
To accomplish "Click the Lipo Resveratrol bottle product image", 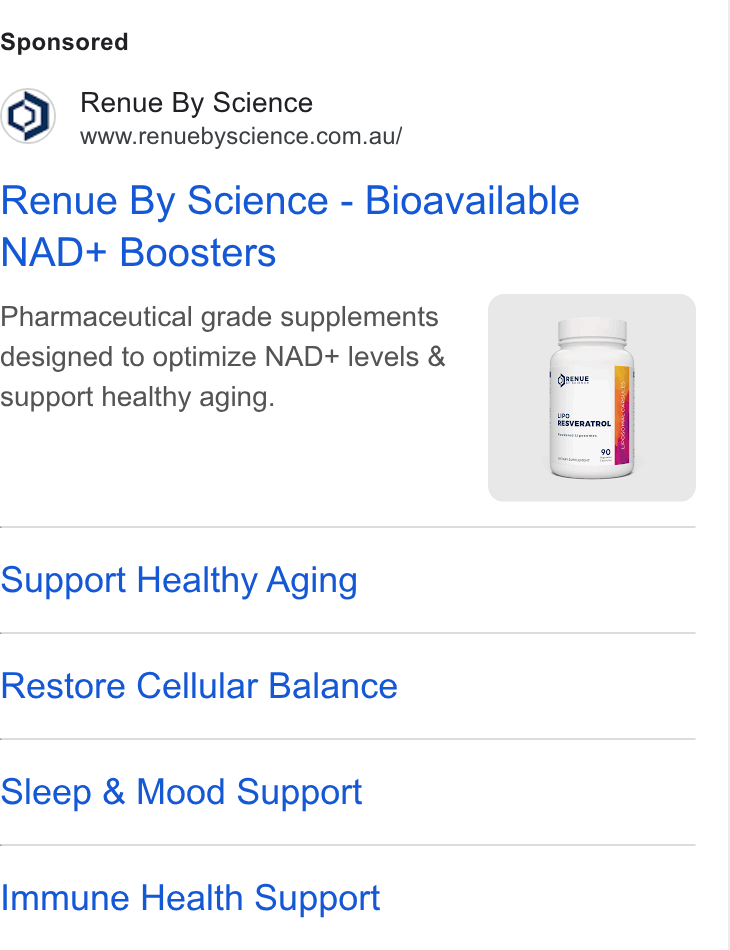I will 592,398.
